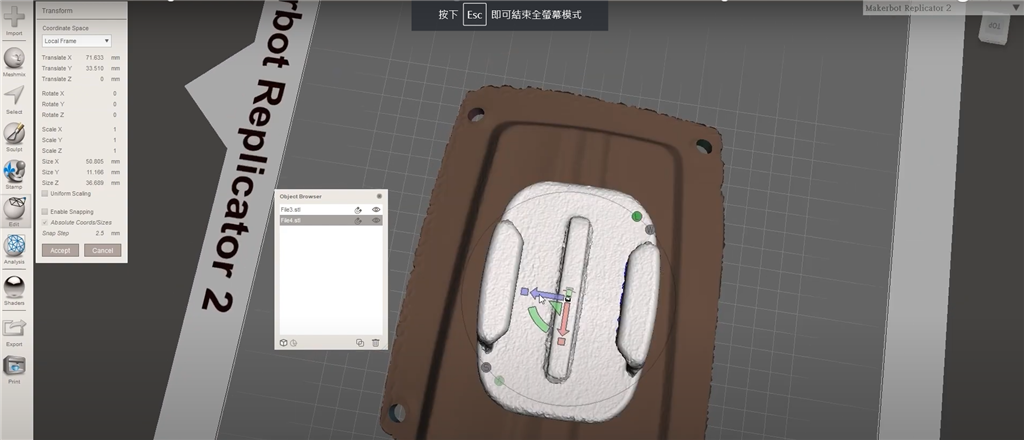Choose the Sculpt tool
Viewport: 1024px width, 440px height.
[x=14, y=134]
